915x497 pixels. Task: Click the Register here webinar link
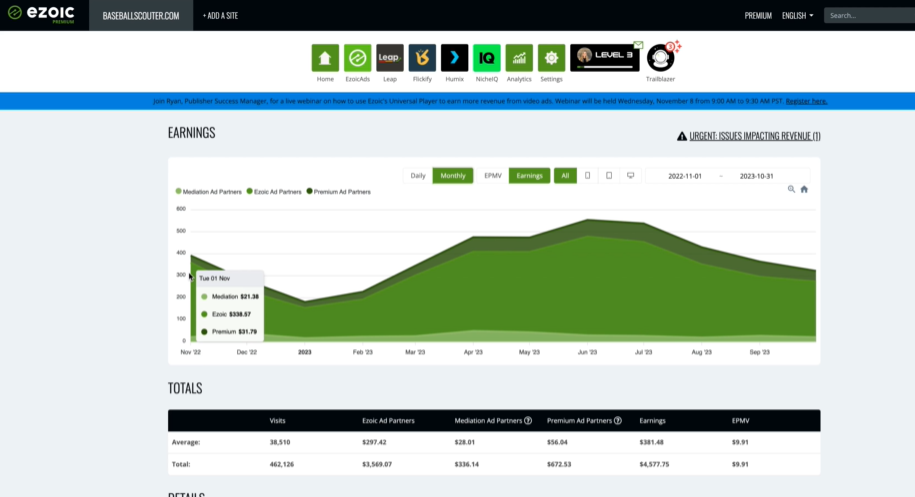click(806, 101)
